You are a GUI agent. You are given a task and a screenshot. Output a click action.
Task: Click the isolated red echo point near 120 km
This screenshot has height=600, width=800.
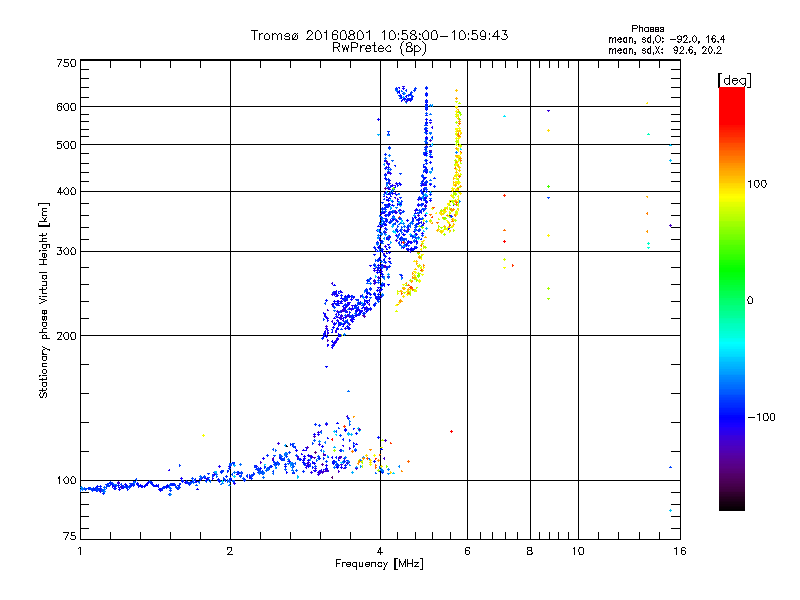click(452, 432)
